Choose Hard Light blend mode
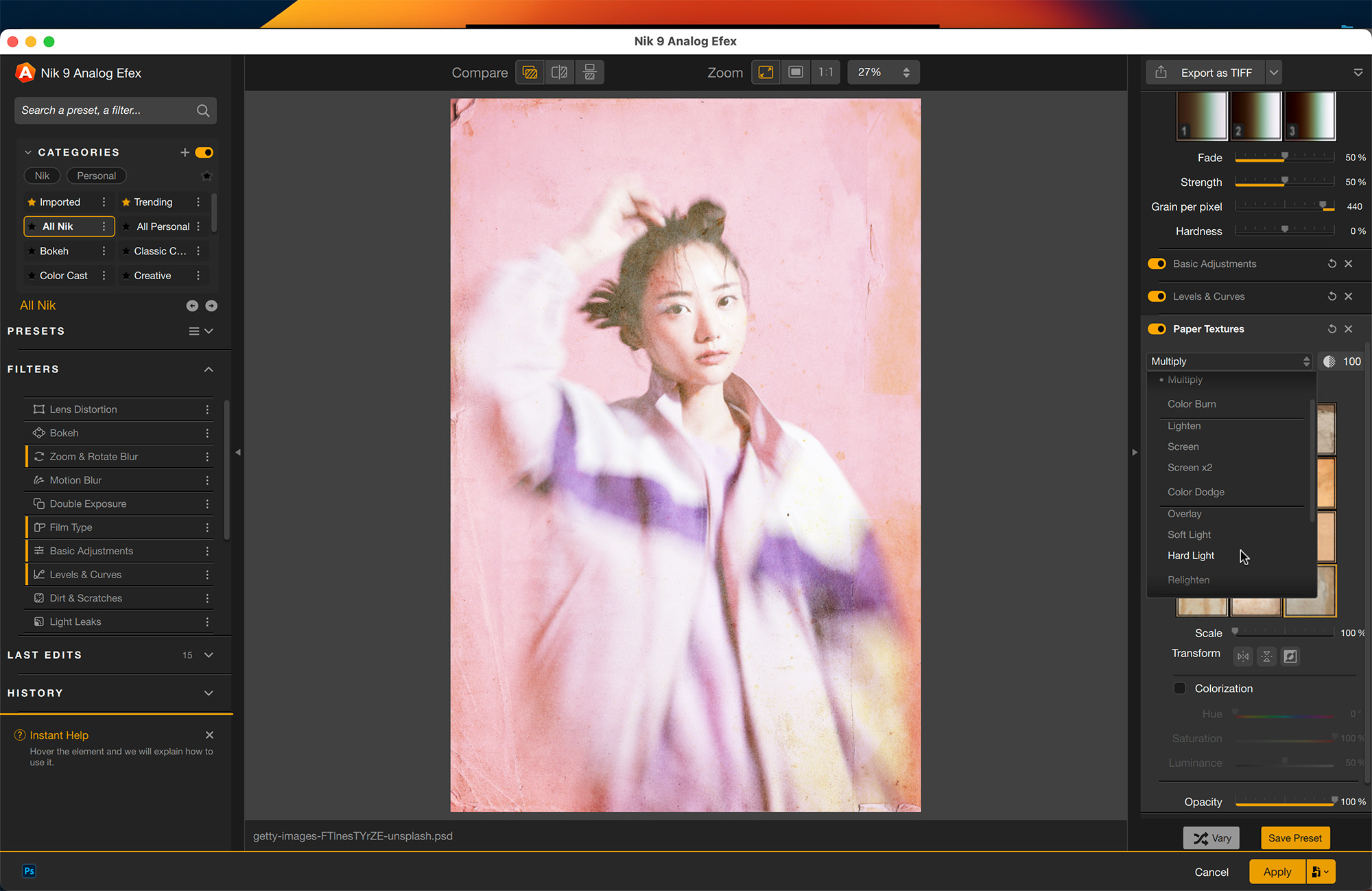 tap(1191, 556)
